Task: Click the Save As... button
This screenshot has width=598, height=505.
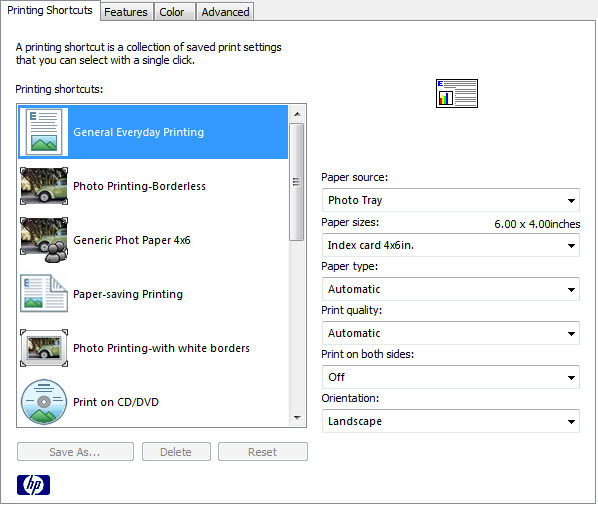Action: pos(75,452)
